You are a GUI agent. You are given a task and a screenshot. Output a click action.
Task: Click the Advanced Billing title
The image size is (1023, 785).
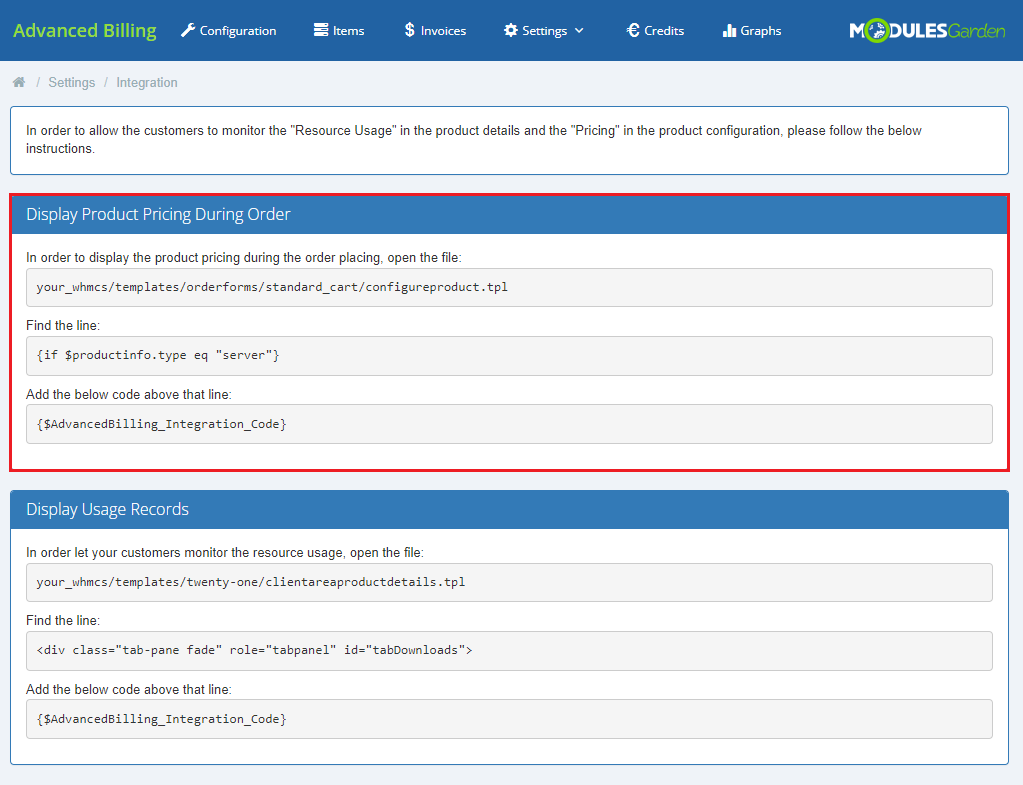pyautogui.click(x=85, y=31)
